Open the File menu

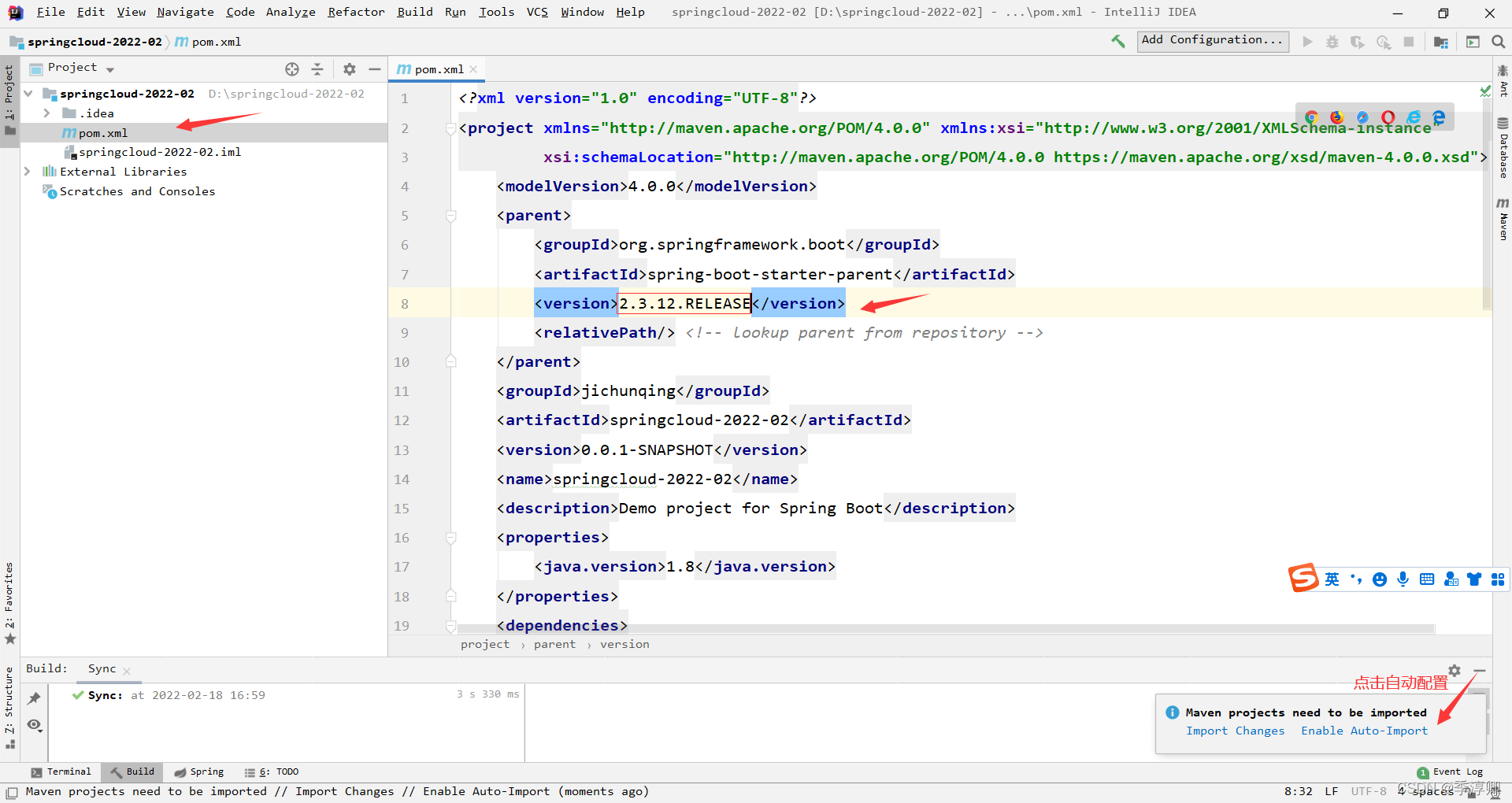tap(50, 12)
